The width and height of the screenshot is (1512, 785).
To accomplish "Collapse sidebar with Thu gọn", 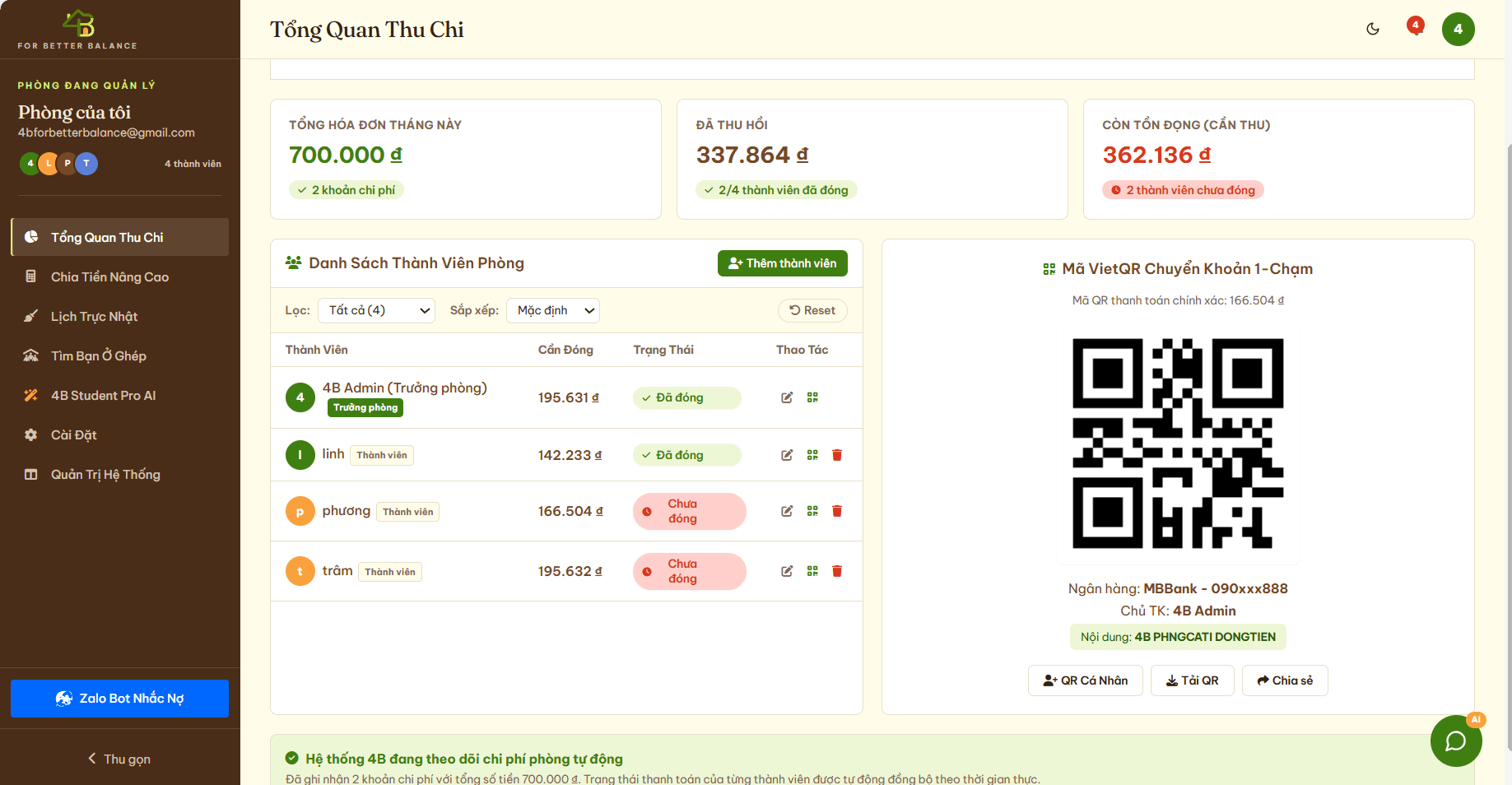I will click(120, 759).
